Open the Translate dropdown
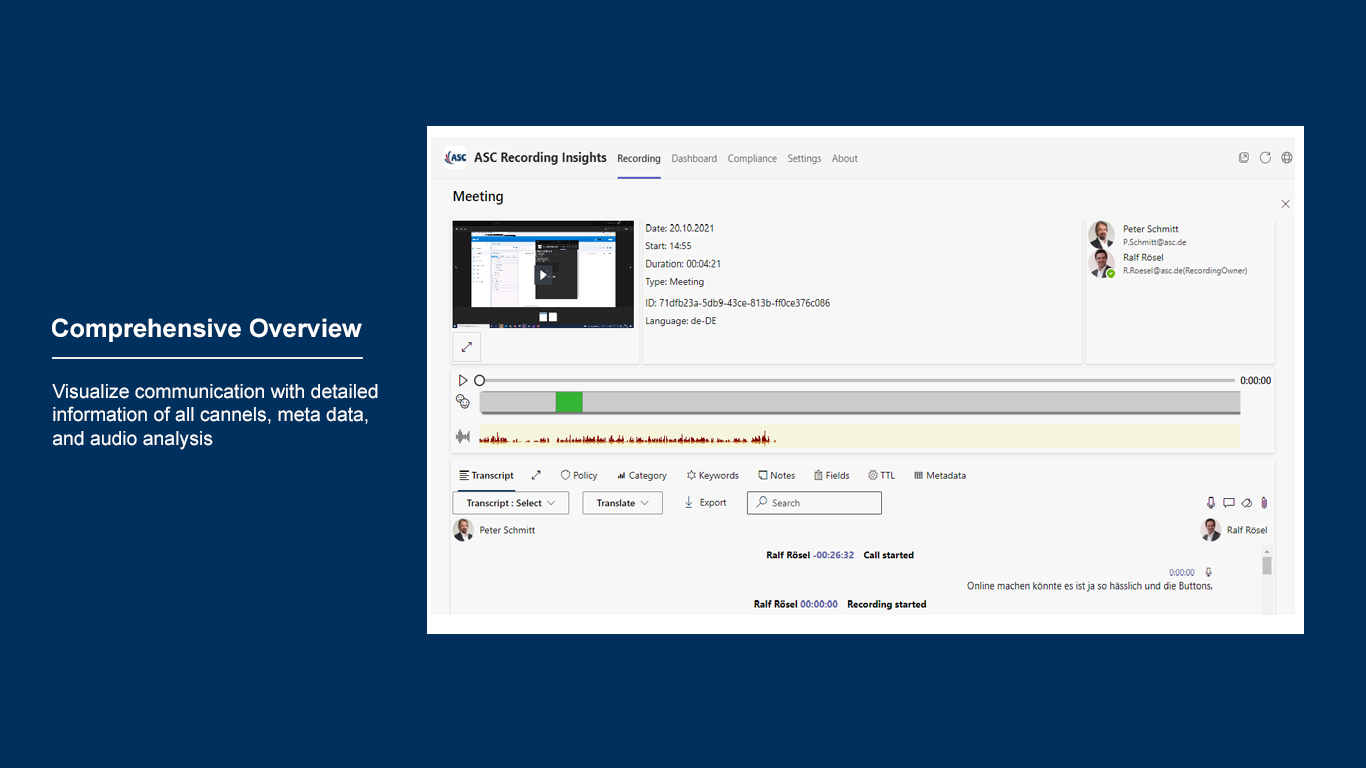 [x=623, y=503]
